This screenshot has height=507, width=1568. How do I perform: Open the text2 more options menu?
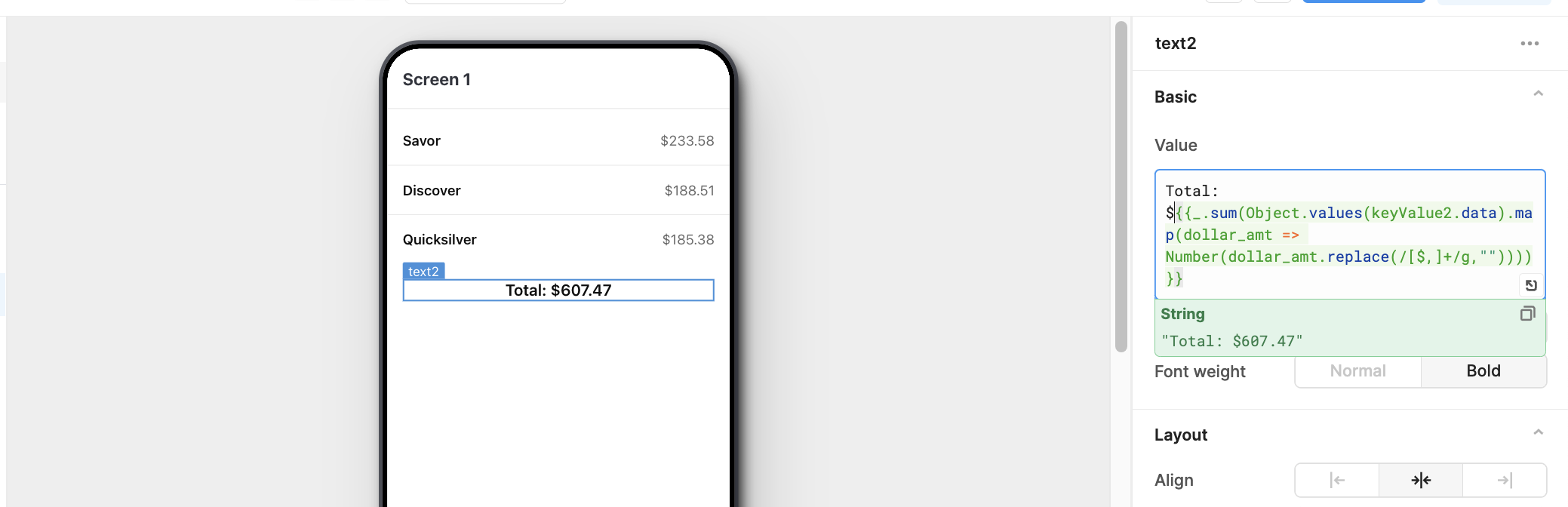click(x=1530, y=44)
